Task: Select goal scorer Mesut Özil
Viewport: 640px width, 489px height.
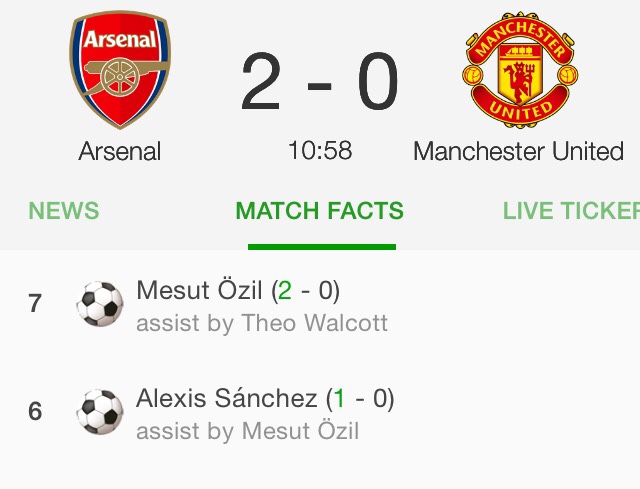Action: [201, 291]
